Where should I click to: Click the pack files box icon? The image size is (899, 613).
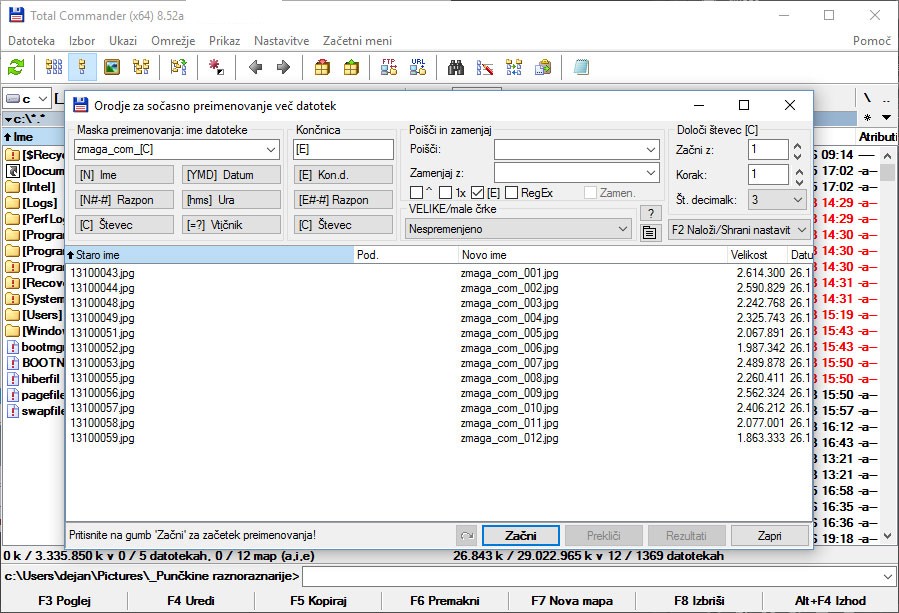point(322,68)
